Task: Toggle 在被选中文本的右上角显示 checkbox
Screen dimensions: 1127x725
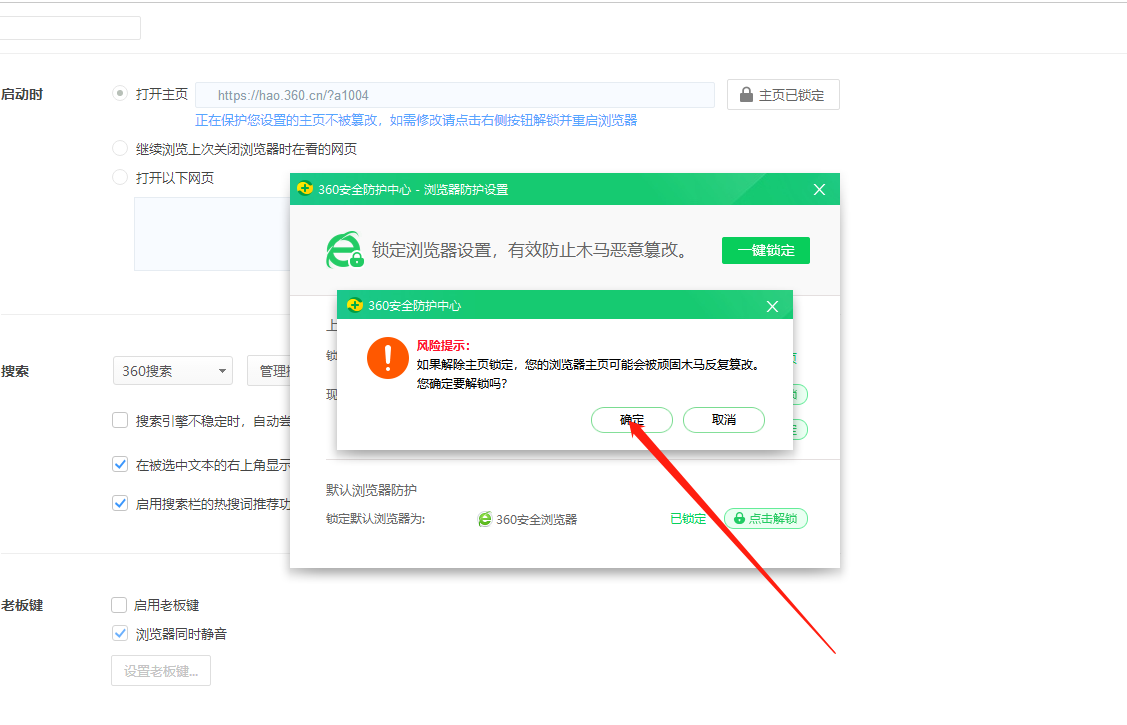Action: [120, 465]
